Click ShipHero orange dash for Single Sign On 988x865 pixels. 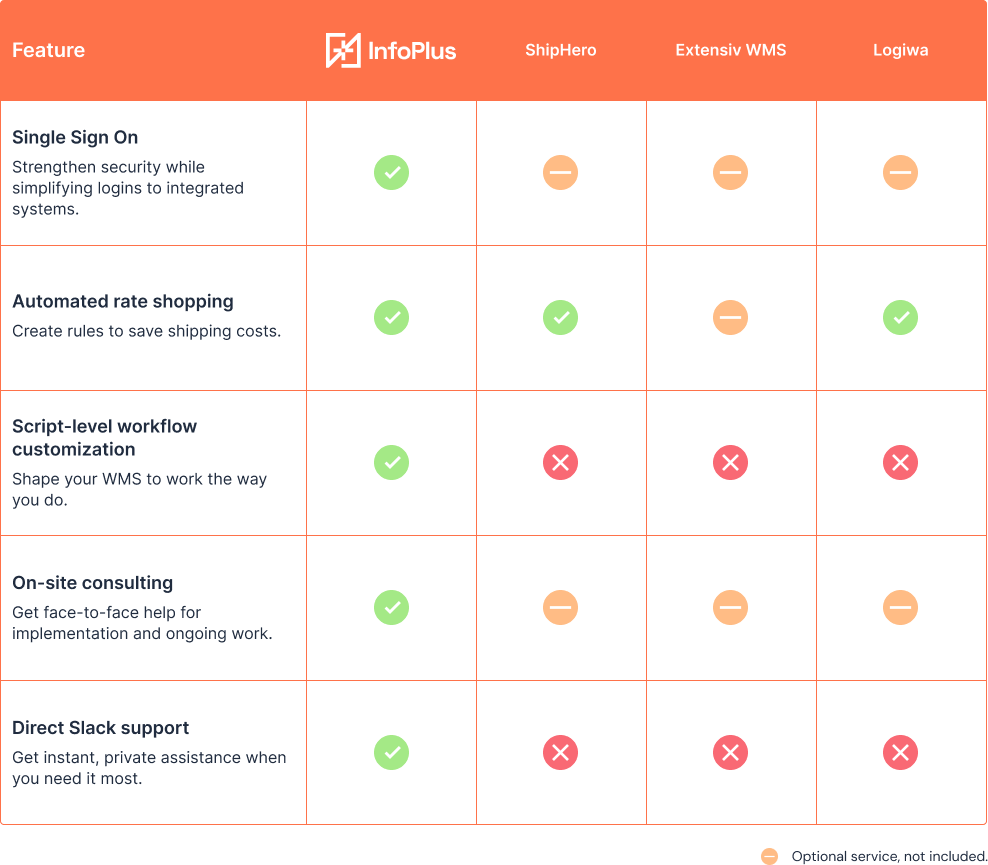pyautogui.click(x=561, y=173)
